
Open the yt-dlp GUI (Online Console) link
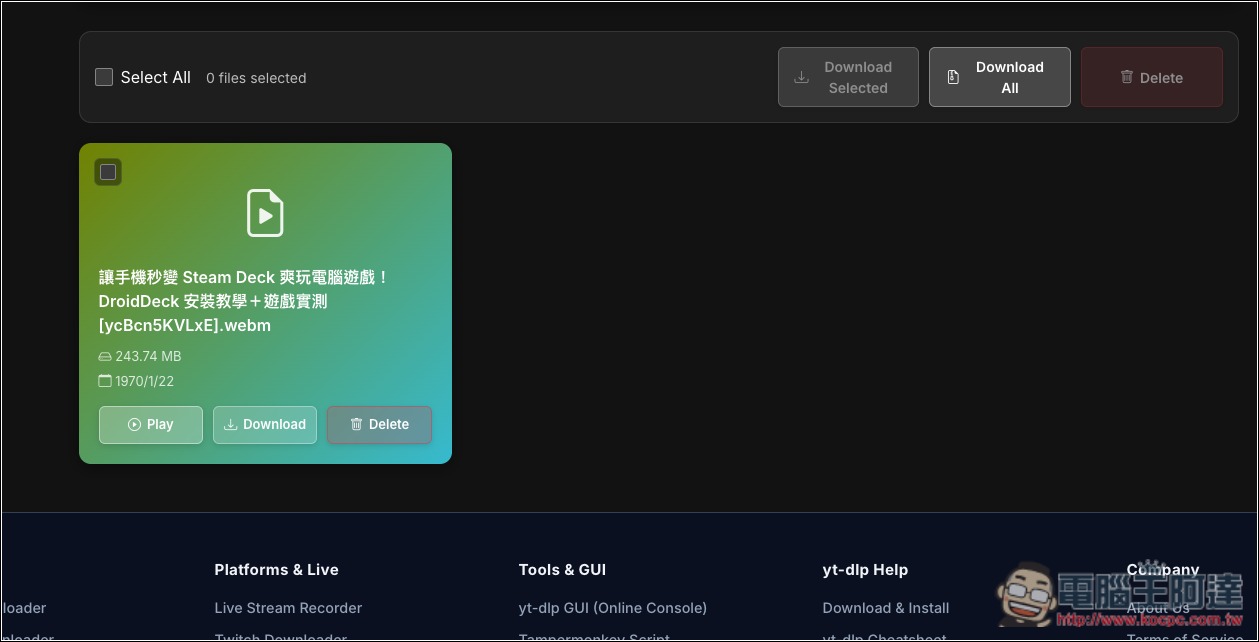pyautogui.click(x=613, y=608)
